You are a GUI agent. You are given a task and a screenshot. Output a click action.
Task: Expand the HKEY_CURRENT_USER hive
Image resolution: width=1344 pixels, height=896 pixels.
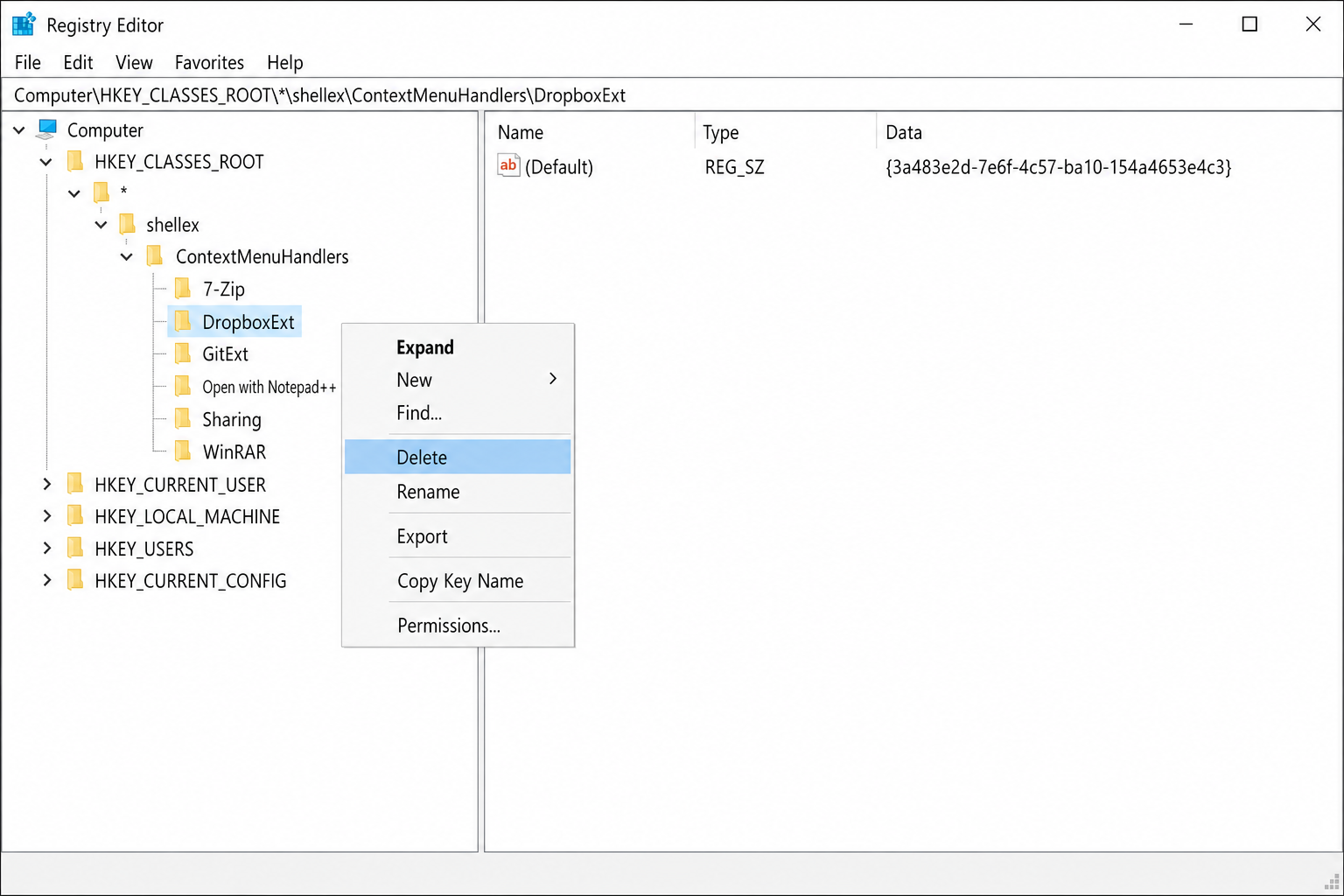click(x=47, y=484)
